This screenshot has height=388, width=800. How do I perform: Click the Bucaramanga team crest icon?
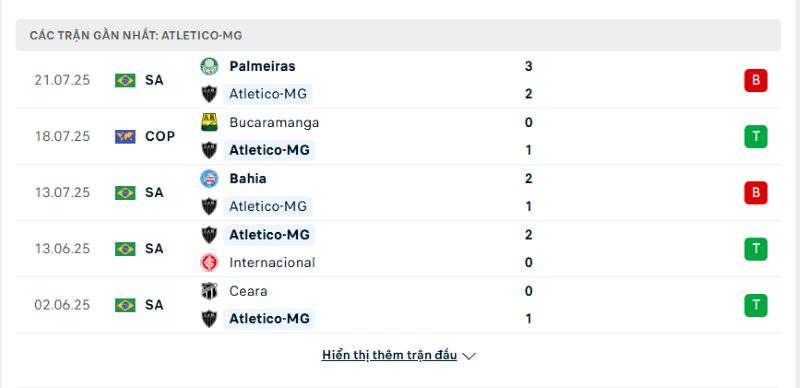[x=209, y=123]
